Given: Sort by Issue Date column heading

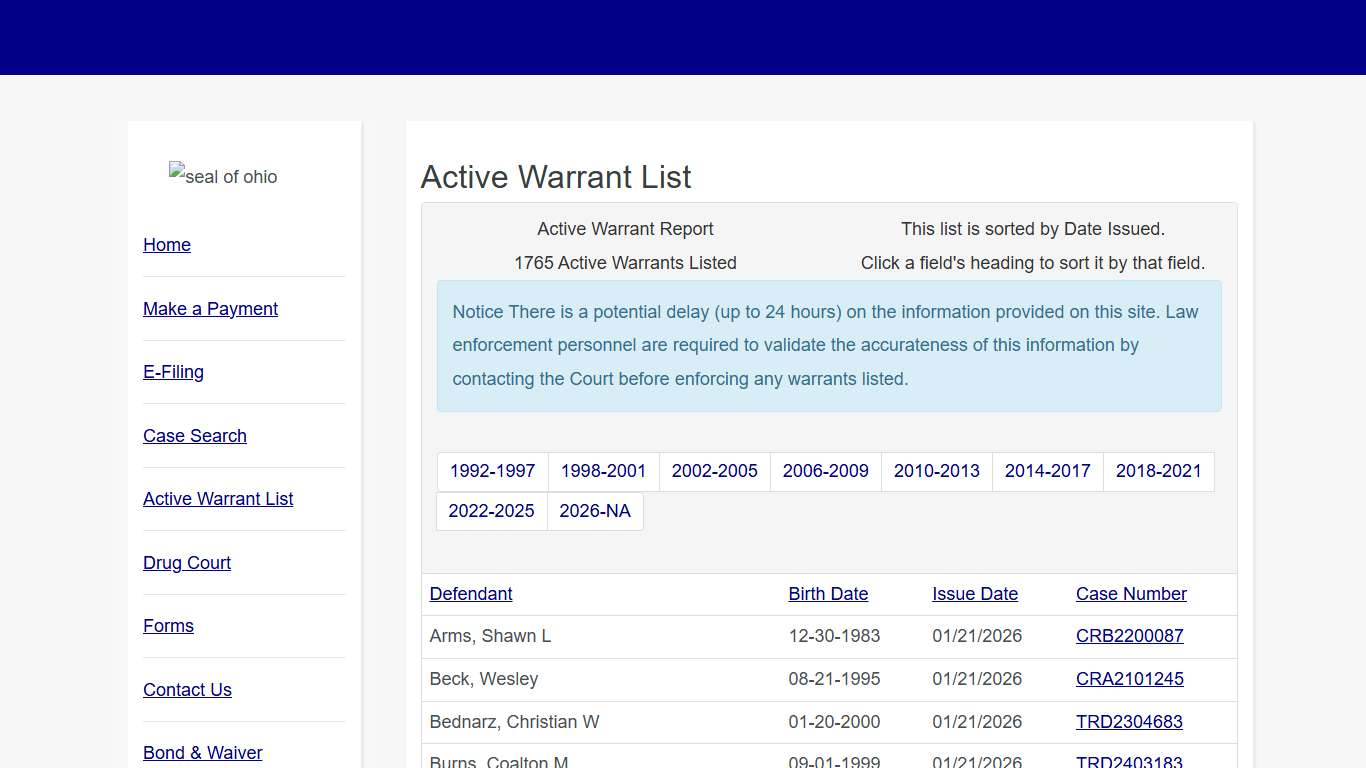Looking at the screenshot, I should [x=975, y=594].
